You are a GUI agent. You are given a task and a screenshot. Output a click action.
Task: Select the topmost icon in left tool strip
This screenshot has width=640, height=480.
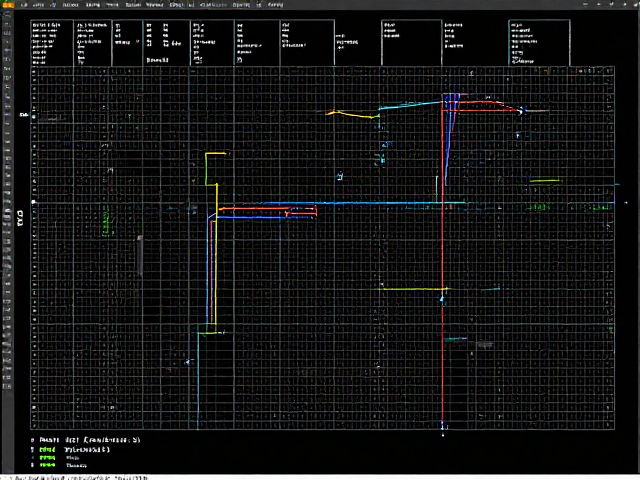click(7, 16)
